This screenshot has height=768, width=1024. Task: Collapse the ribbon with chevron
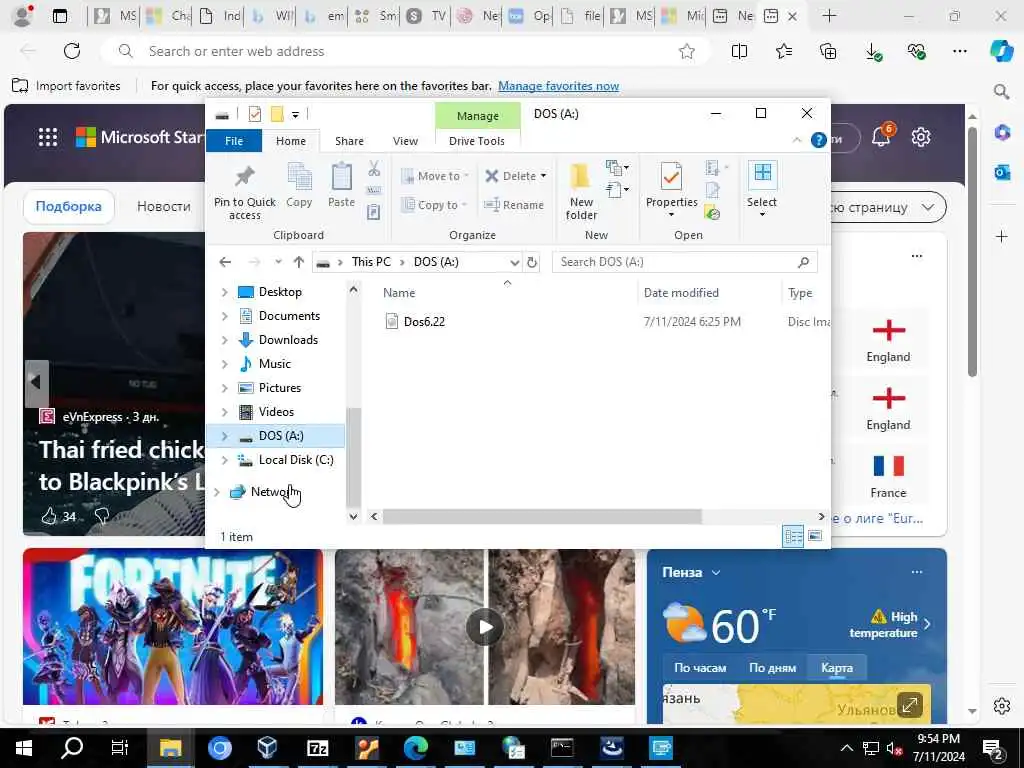[x=797, y=140]
